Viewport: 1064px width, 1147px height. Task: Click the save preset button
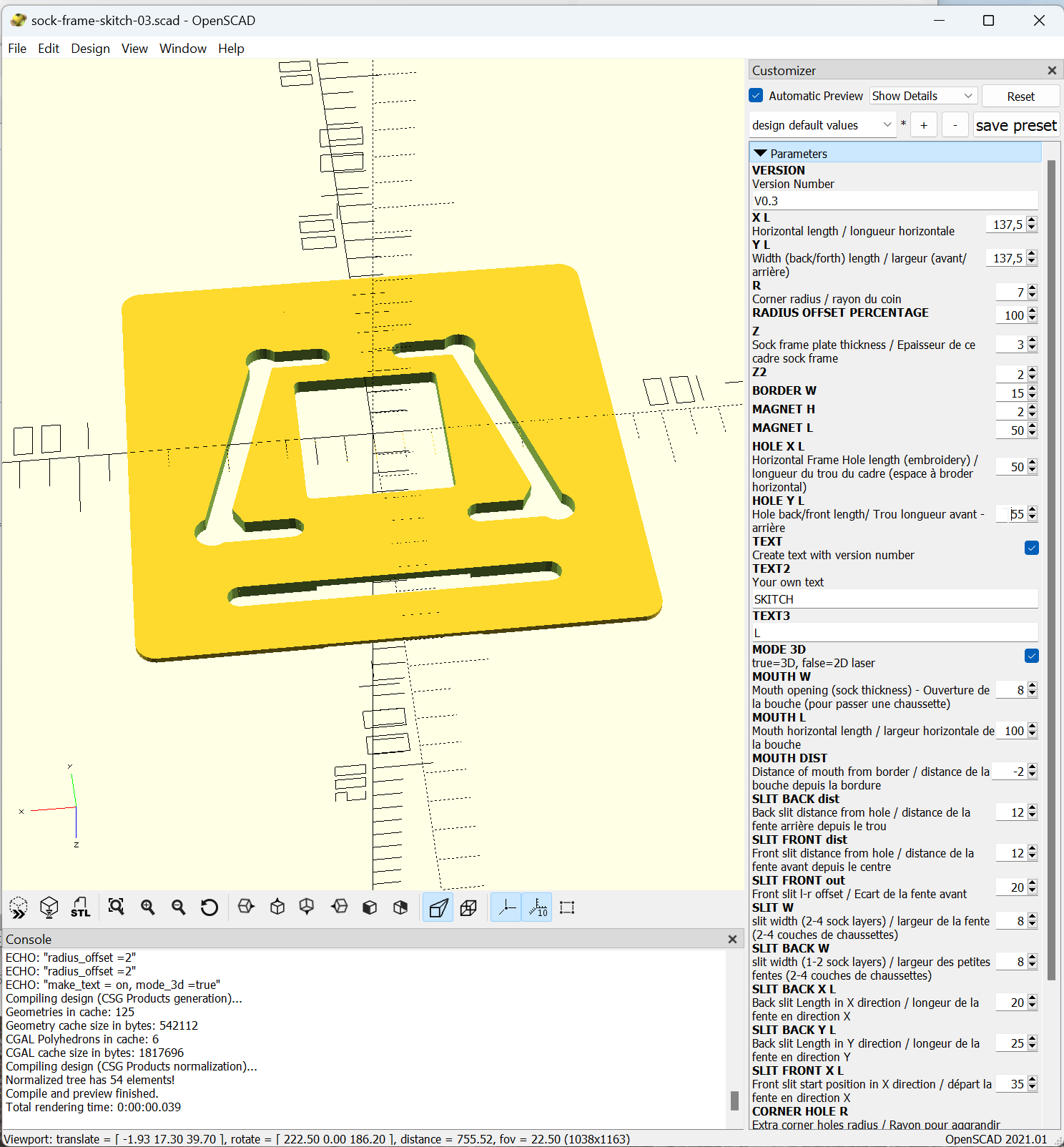click(1016, 125)
